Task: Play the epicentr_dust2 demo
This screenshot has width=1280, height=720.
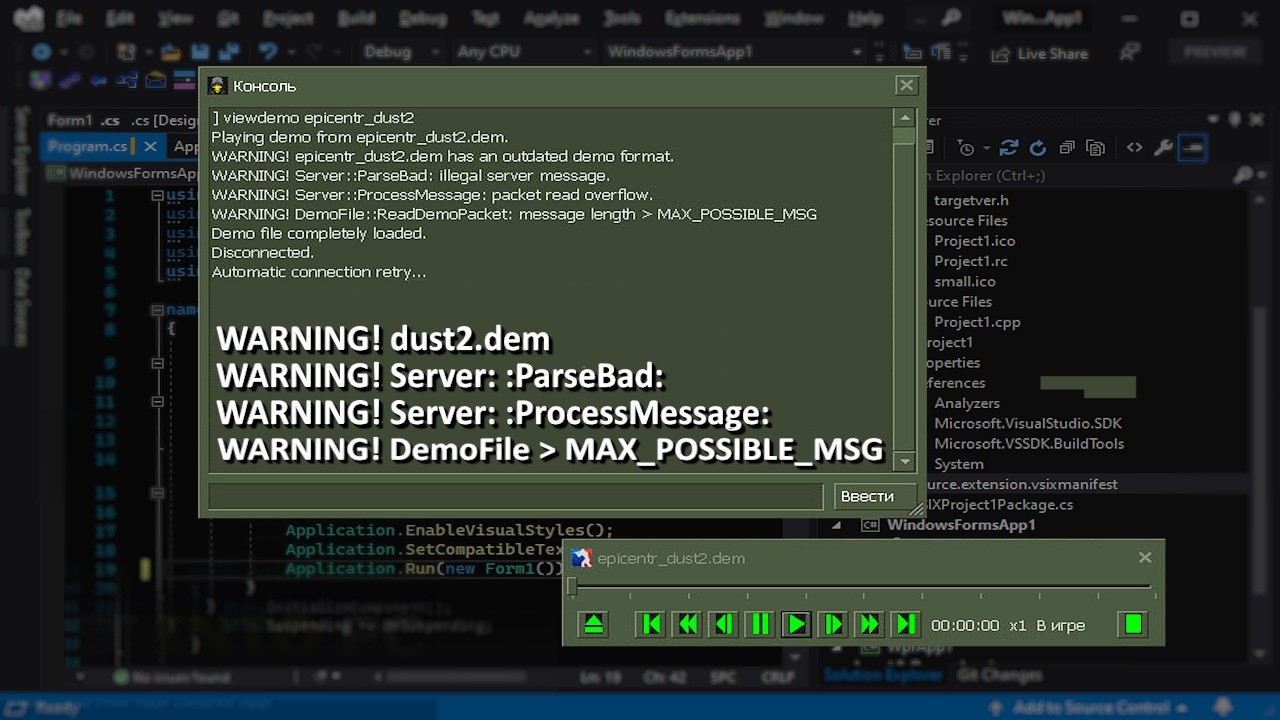Action: (x=796, y=625)
